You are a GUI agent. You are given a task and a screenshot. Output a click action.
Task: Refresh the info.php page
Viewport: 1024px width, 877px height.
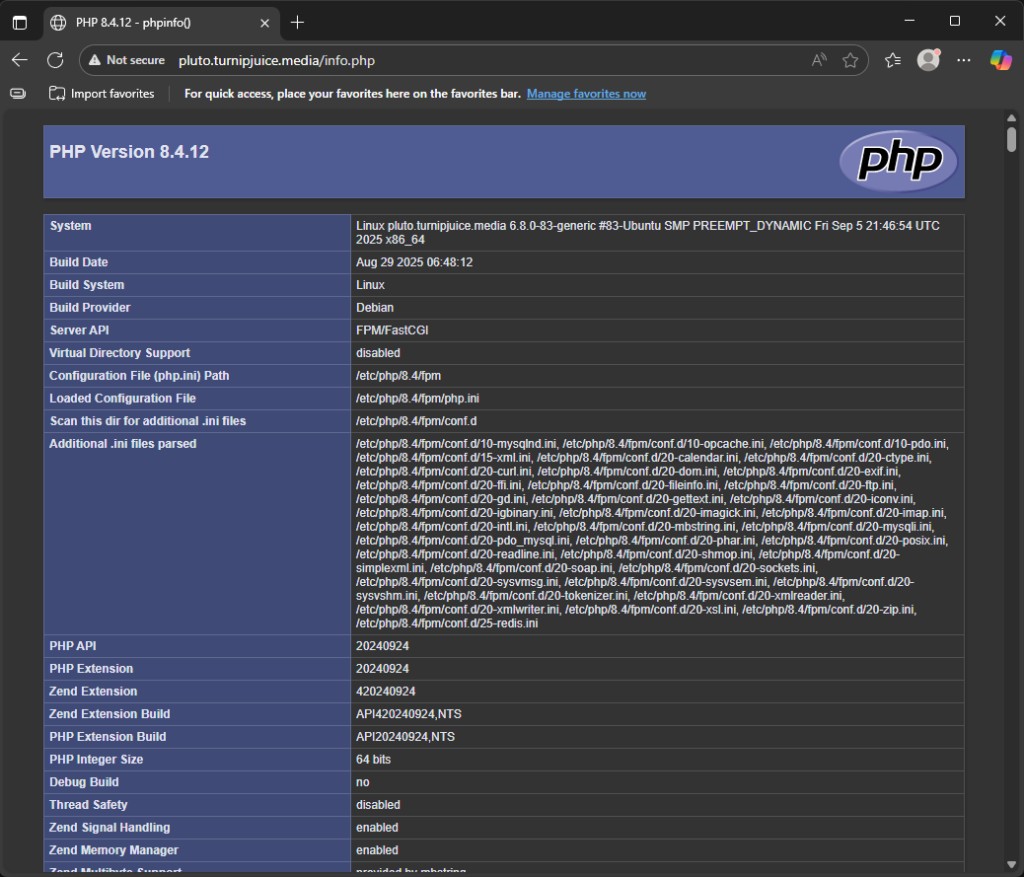pos(55,60)
